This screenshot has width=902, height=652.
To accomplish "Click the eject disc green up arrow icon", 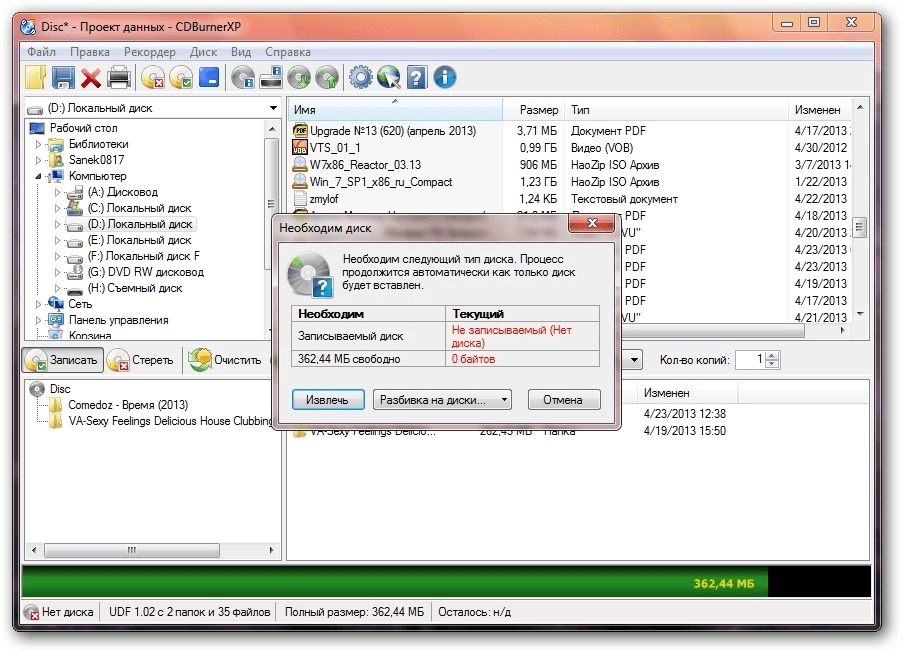I will (x=327, y=78).
